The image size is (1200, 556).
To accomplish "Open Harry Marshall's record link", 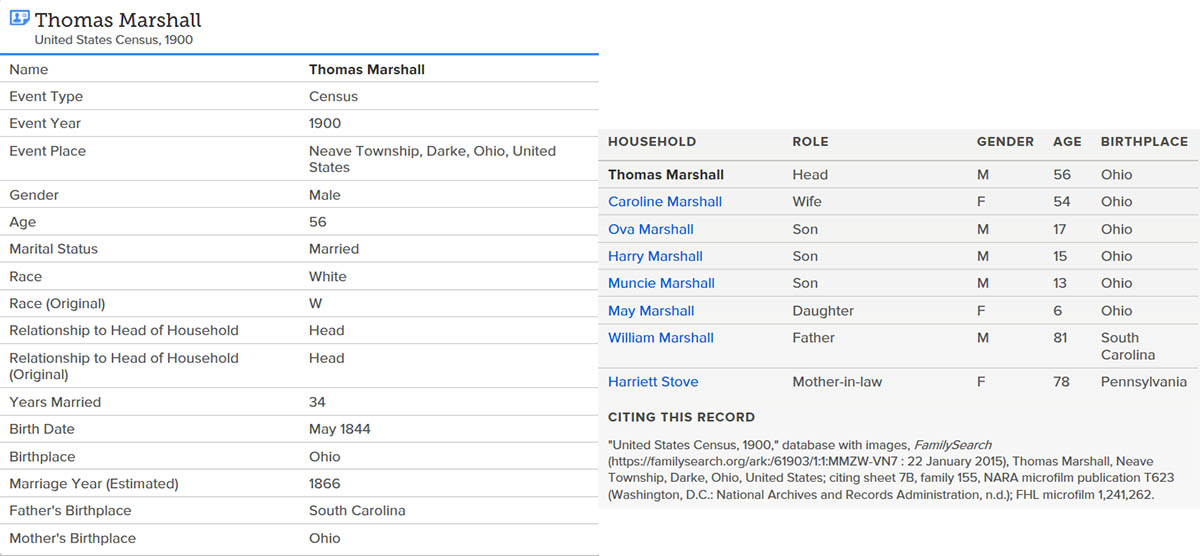I will pyautogui.click(x=655, y=256).
